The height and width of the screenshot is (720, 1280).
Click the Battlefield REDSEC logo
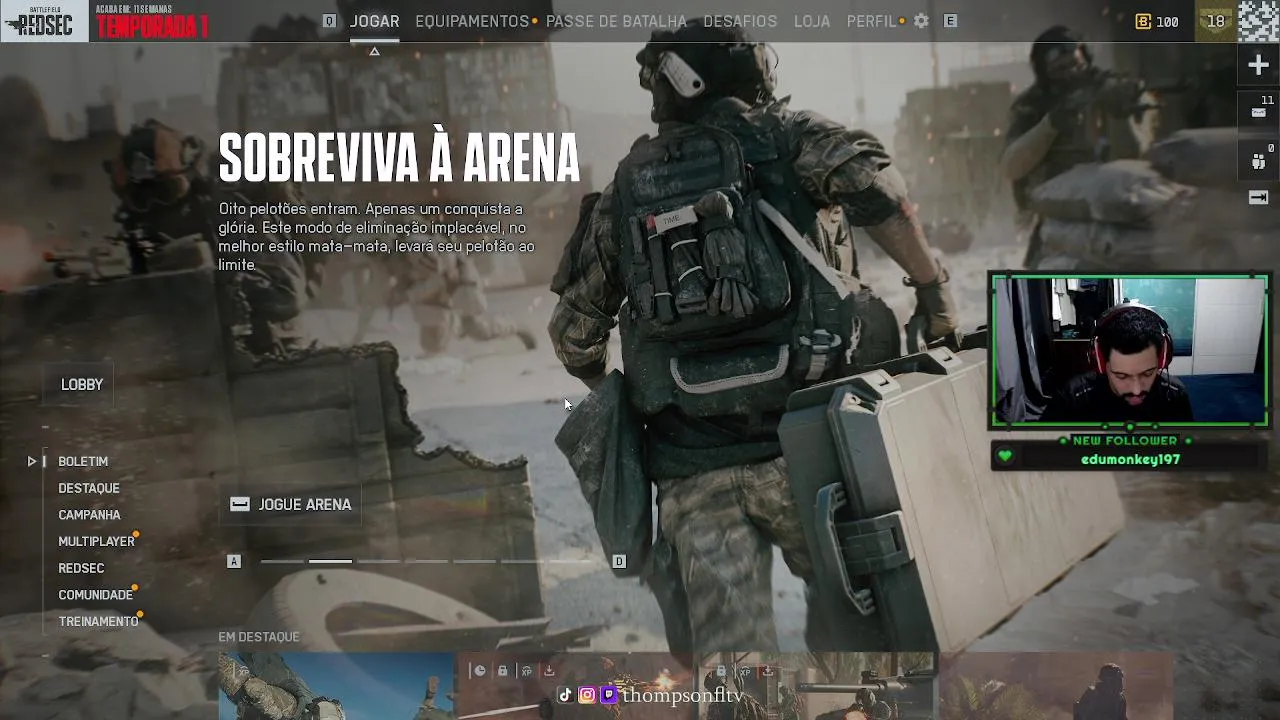coord(44,21)
